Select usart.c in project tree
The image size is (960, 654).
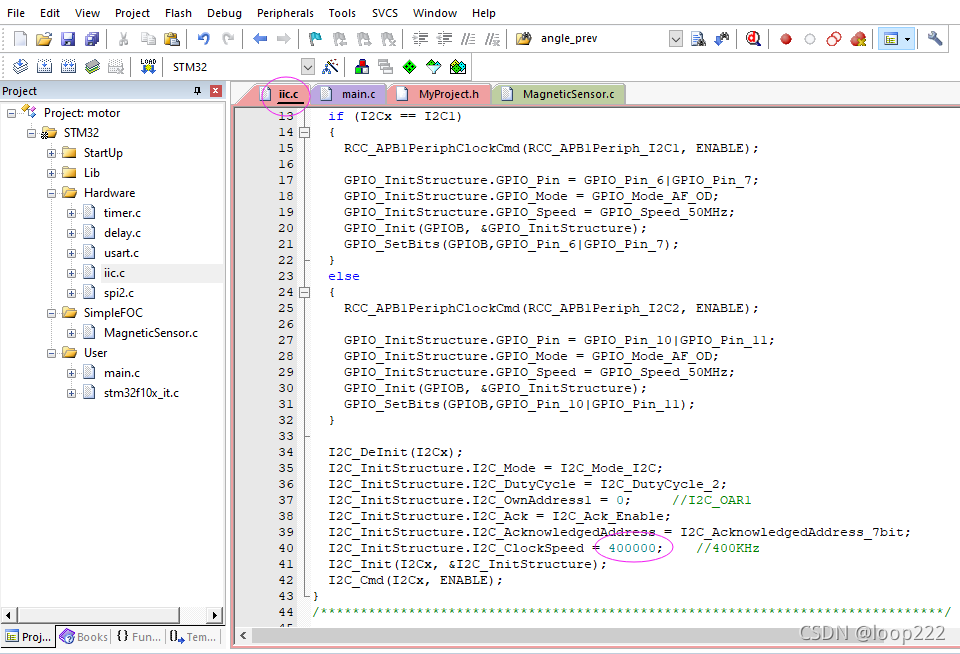point(121,253)
